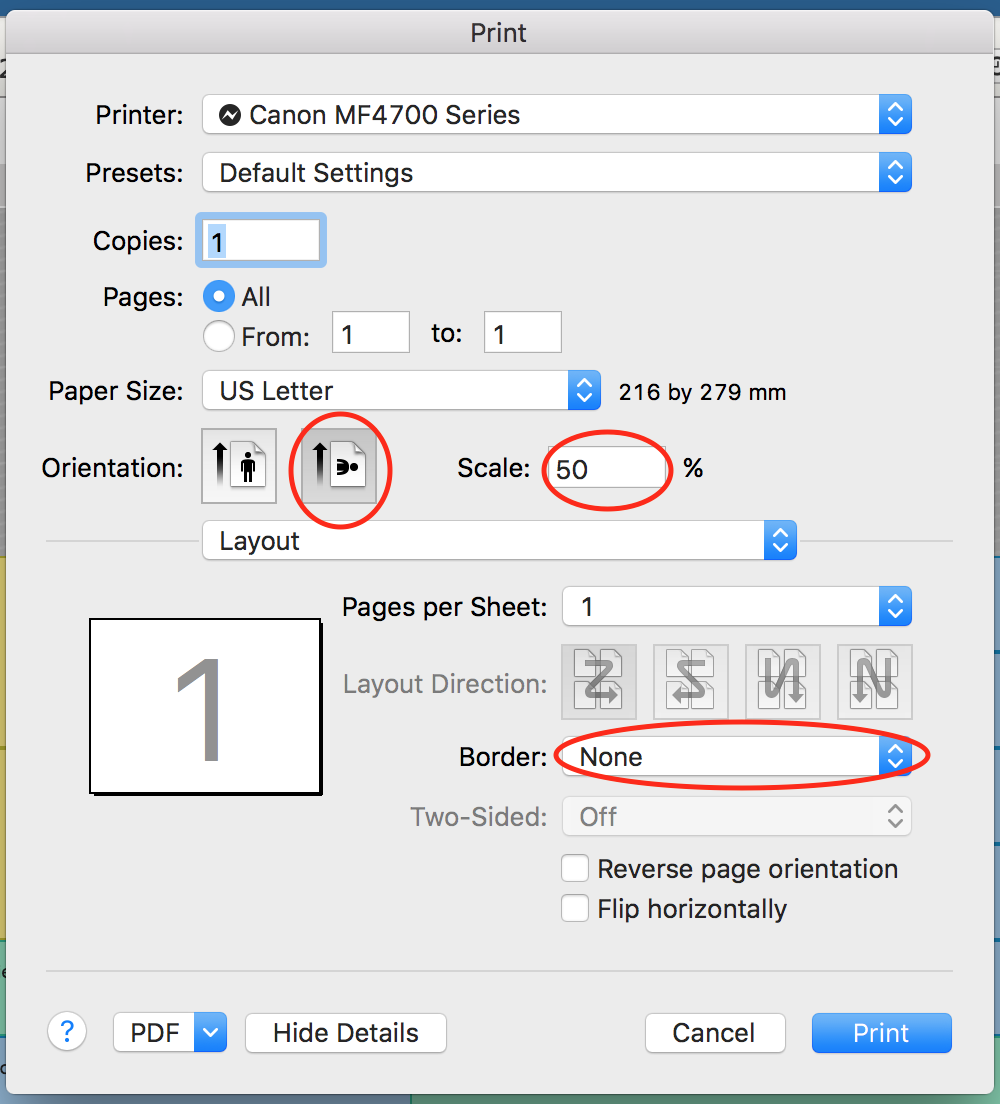1000x1104 pixels.
Task: Select the From page range radio button
Action: (x=219, y=336)
